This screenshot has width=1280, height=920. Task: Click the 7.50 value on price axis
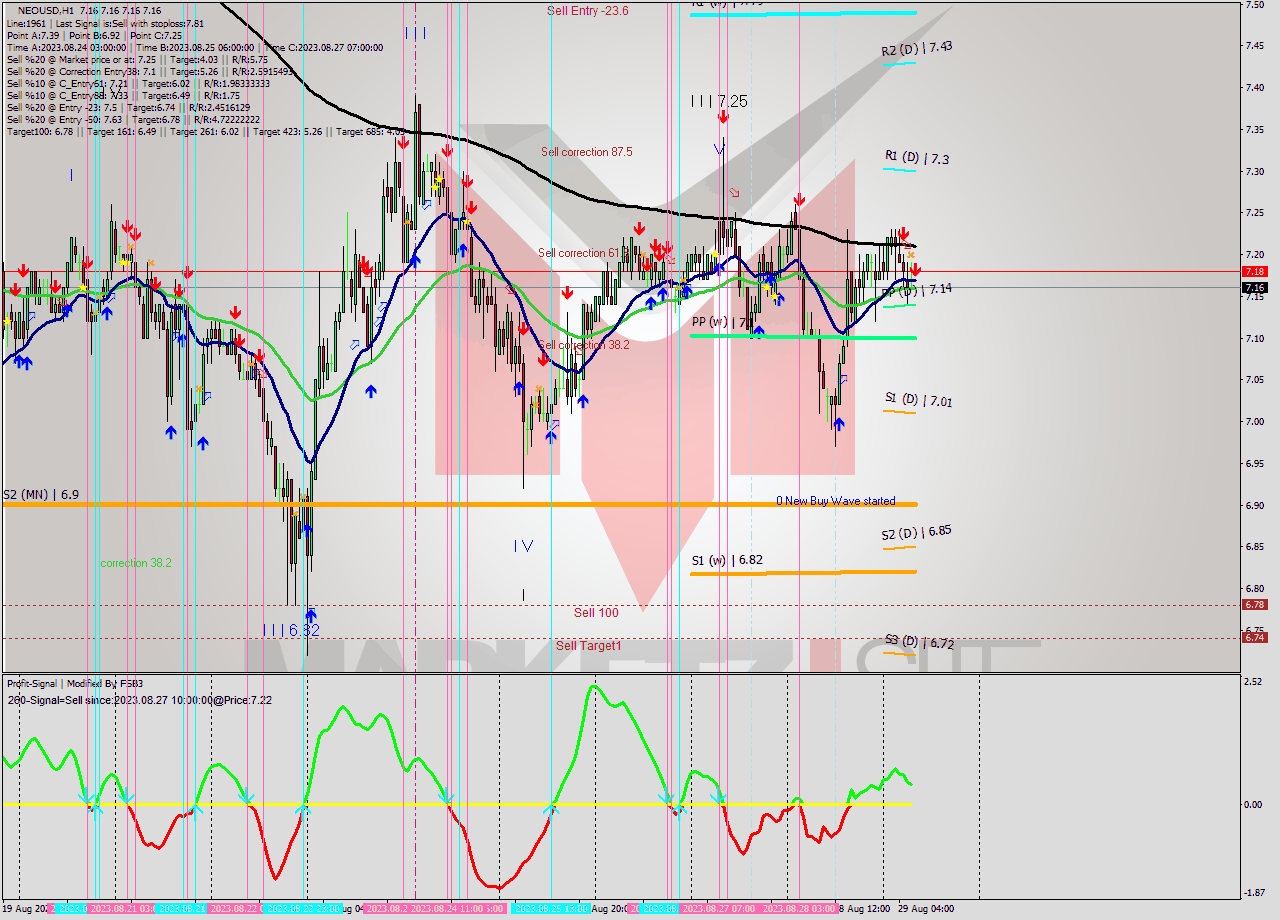pos(1254,5)
